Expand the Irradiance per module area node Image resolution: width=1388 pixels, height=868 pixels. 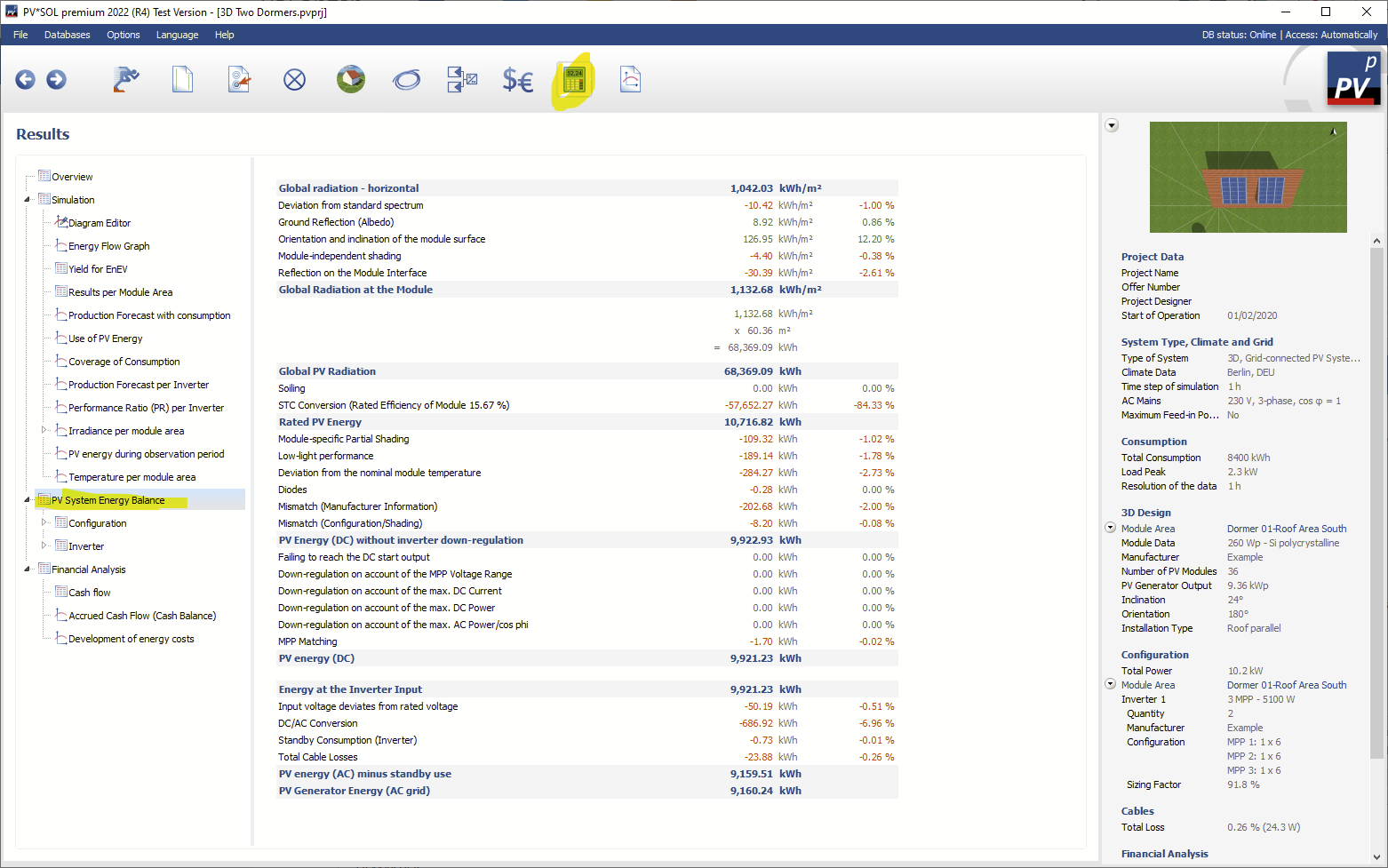44,430
